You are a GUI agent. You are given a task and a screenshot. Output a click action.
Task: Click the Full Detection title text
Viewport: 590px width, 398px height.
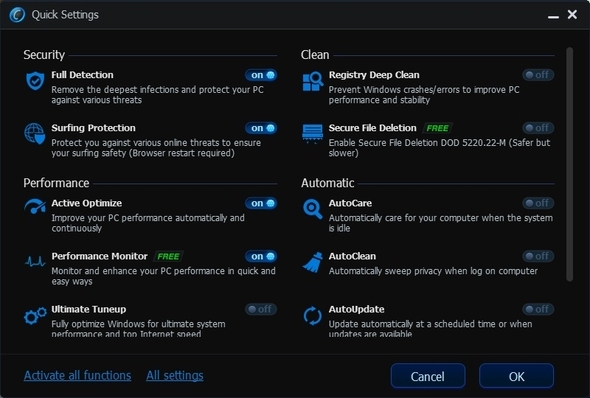point(82,75)
